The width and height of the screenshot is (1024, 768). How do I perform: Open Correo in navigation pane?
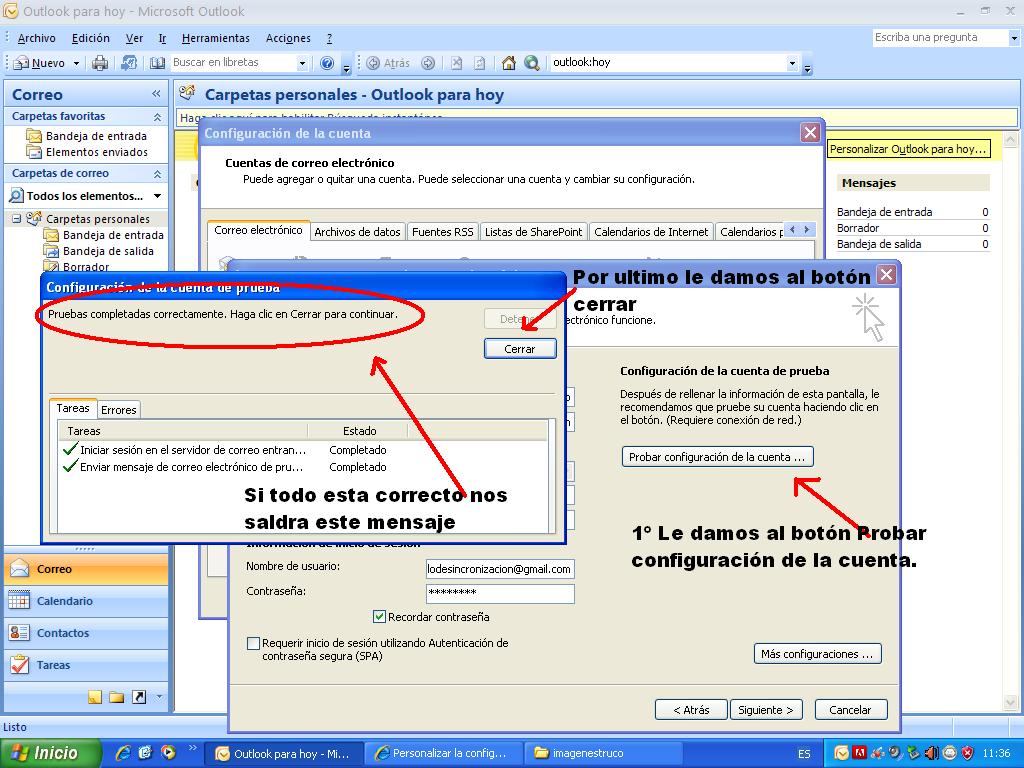tap(86, 569)
